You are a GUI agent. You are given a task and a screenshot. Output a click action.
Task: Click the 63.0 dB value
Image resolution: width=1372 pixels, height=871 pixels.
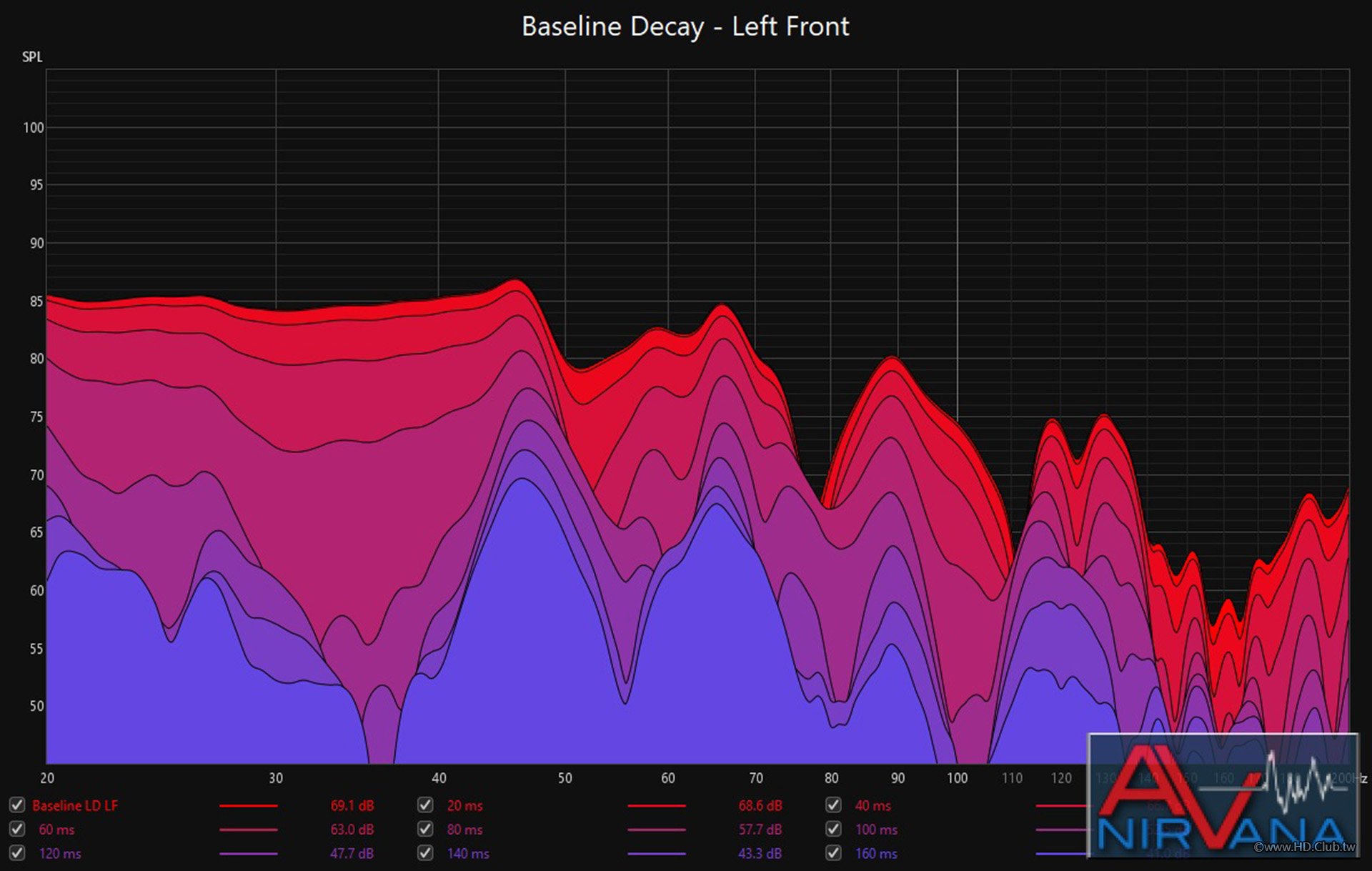coord(352,830)
